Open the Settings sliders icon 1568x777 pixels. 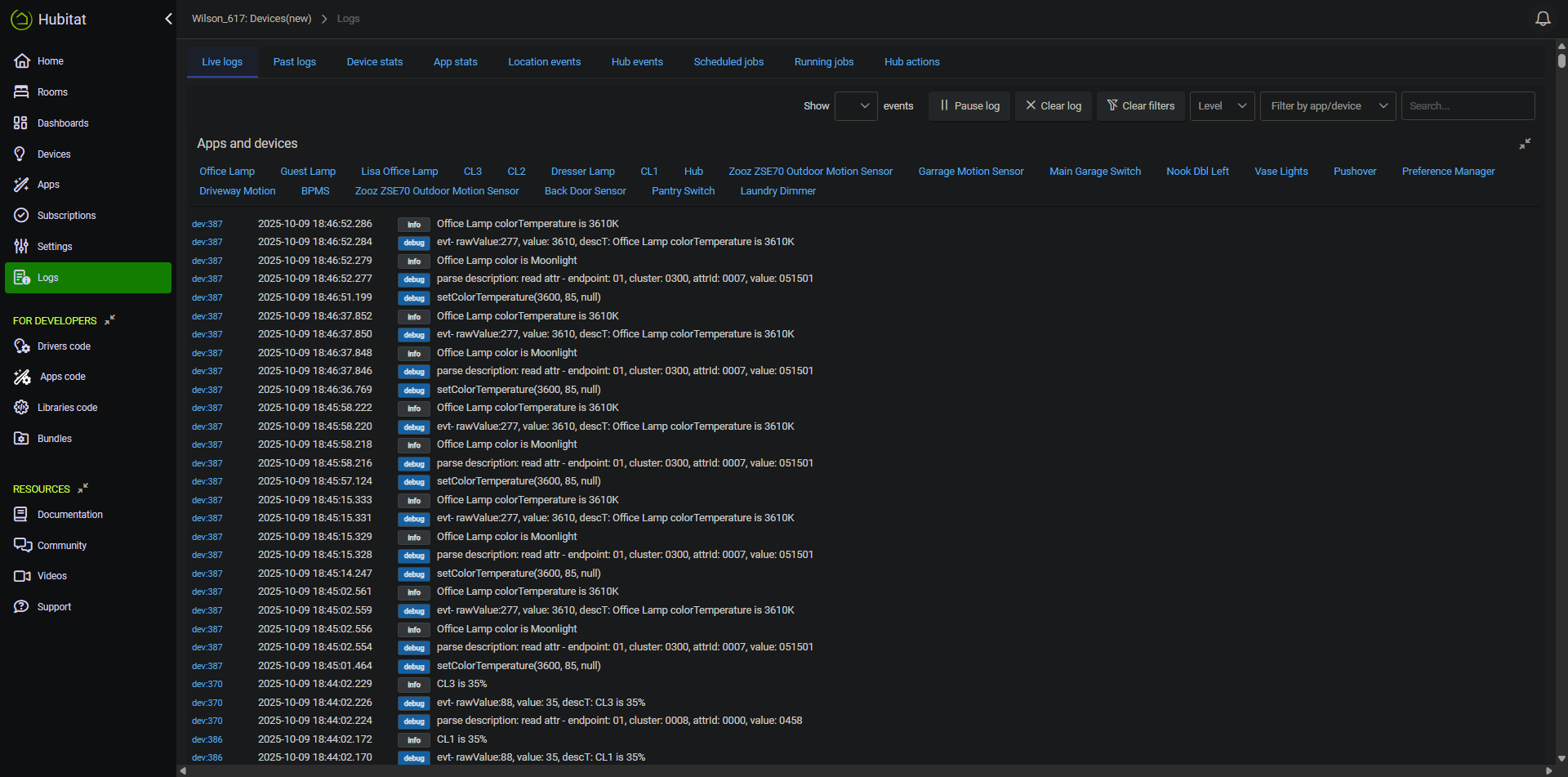[x=21, y=247]
